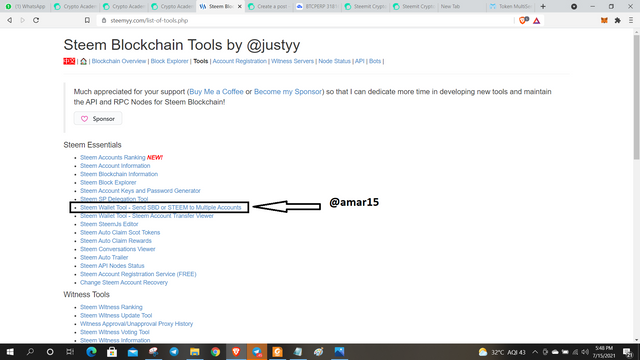
Task: Open Witness Servers navigation link
Action: pos(292,61)
